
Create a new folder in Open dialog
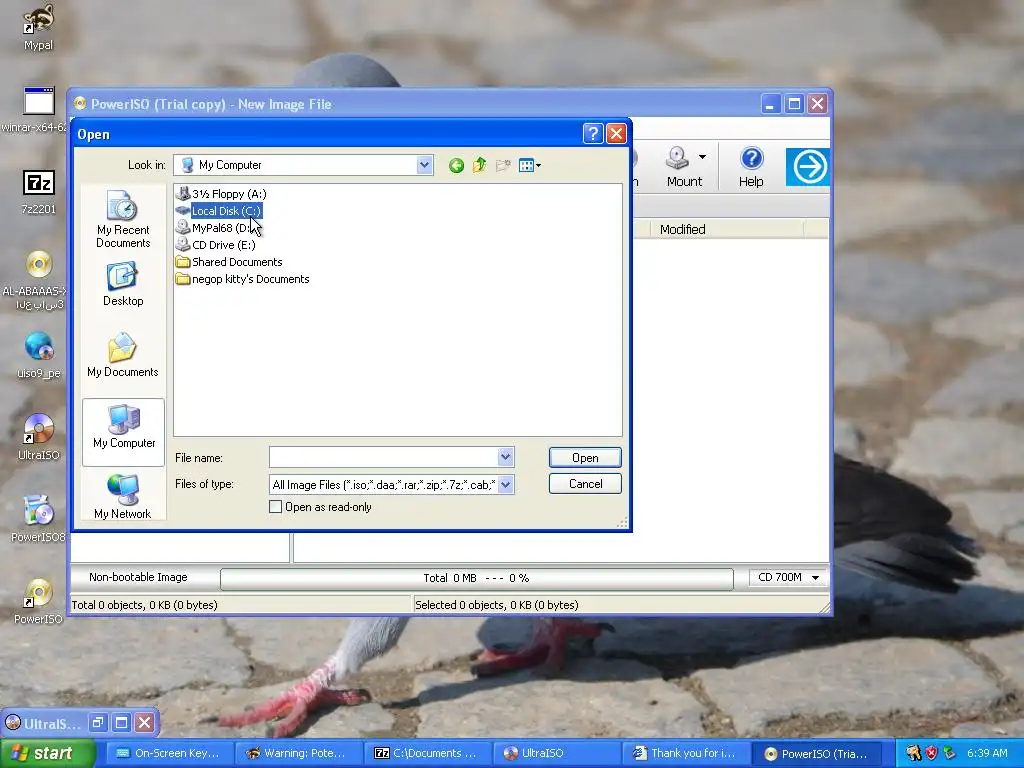[503, 165]
